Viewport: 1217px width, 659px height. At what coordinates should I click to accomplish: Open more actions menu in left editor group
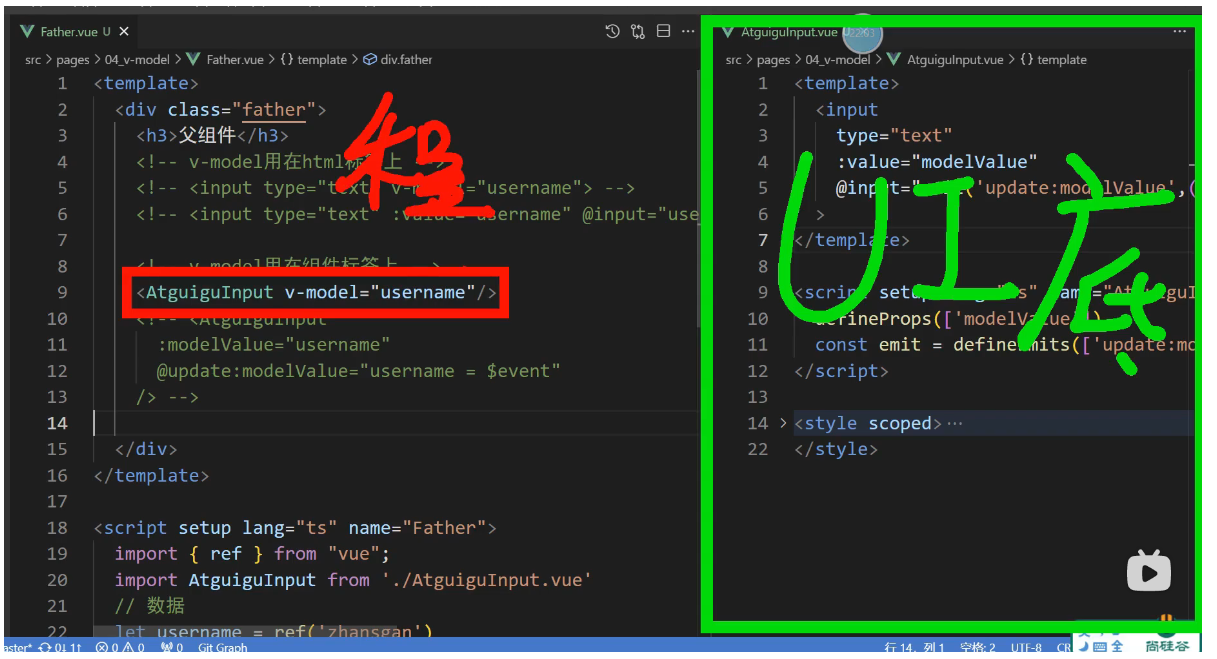coord(688,32)
